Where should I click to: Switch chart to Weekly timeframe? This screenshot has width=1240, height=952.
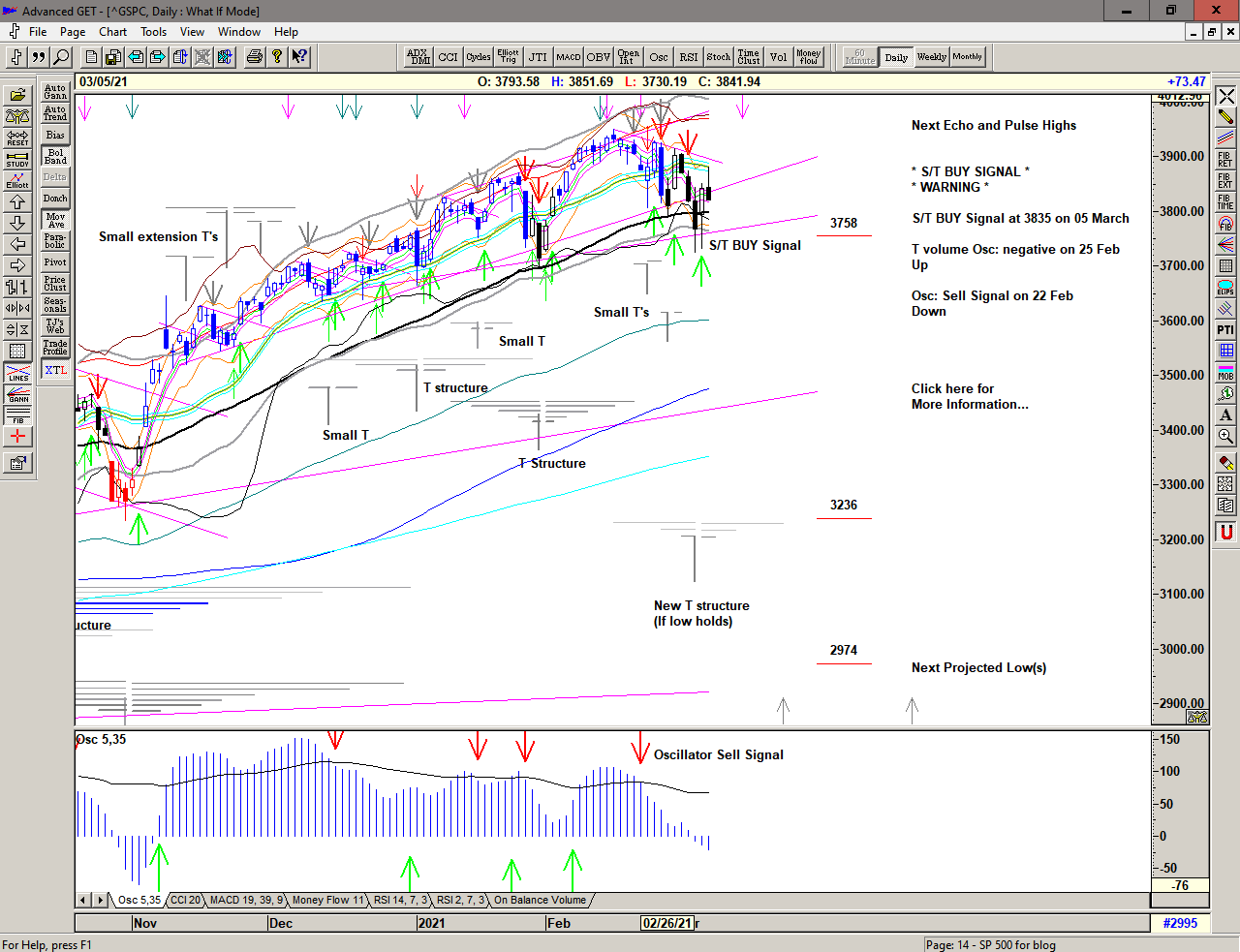(931, 57)
